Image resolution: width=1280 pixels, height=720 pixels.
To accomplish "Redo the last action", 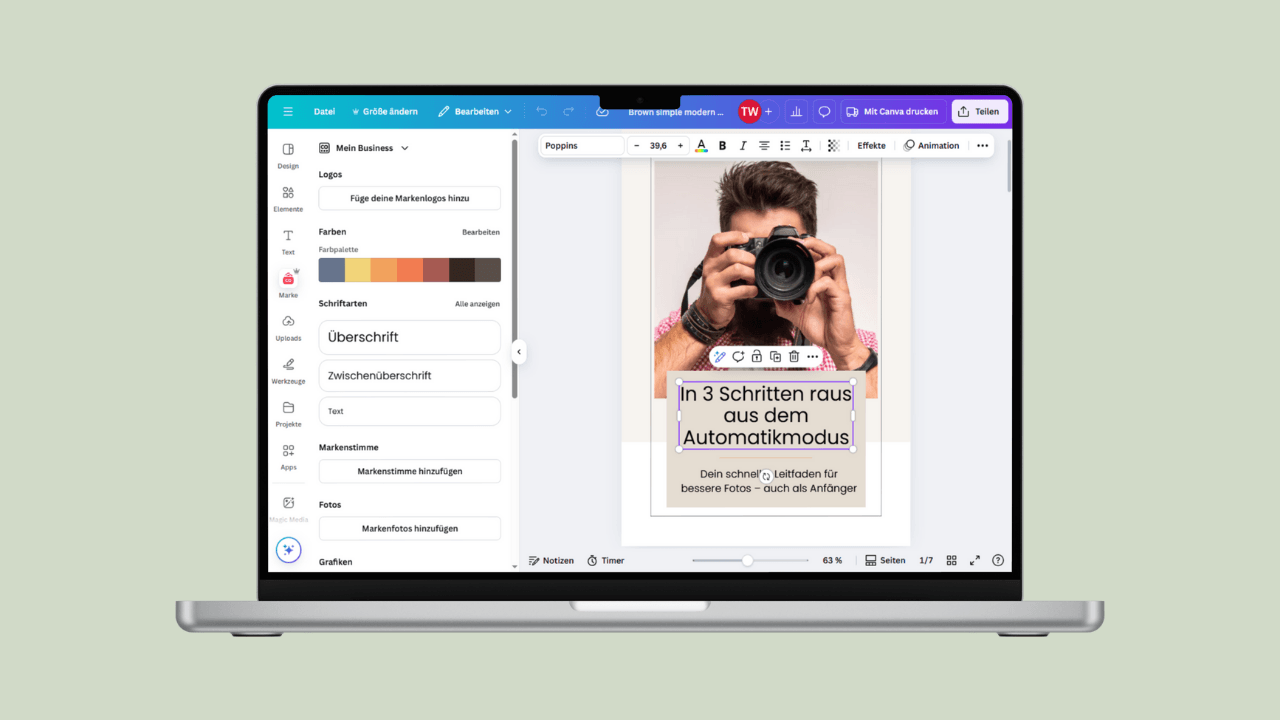I will 568,112.
